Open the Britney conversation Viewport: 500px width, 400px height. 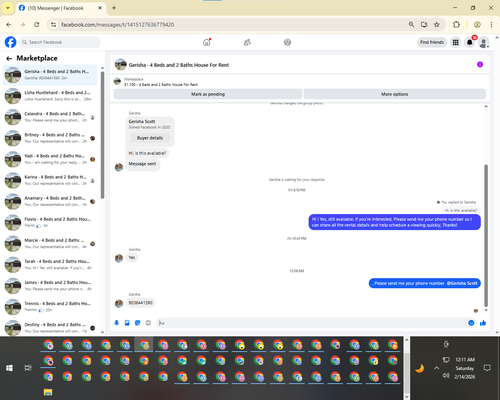[50, 138]
